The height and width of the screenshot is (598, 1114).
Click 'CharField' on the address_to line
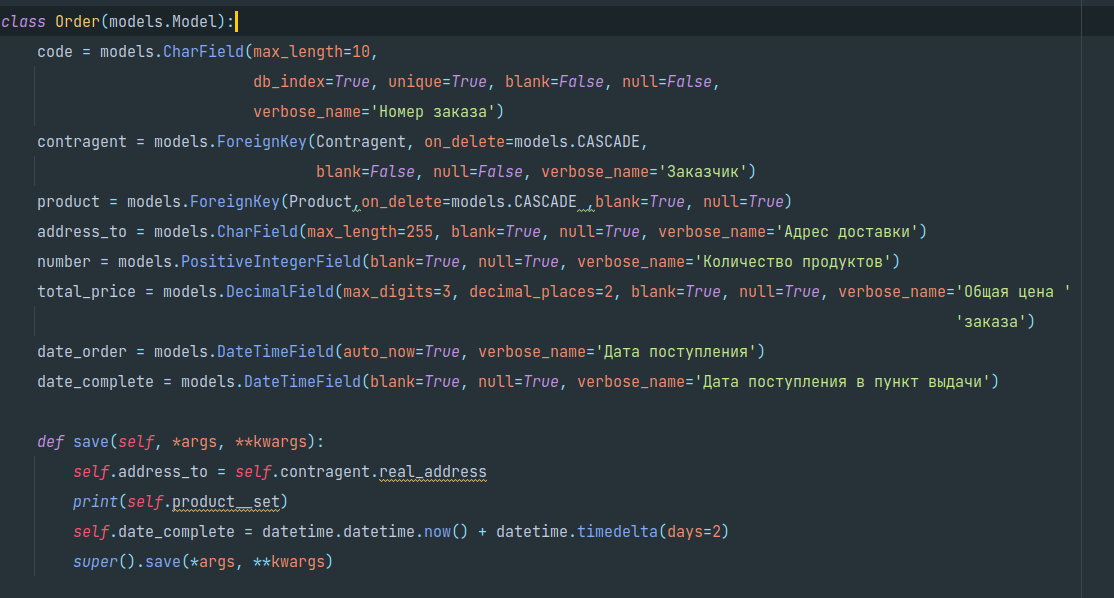tap(257, 232)
